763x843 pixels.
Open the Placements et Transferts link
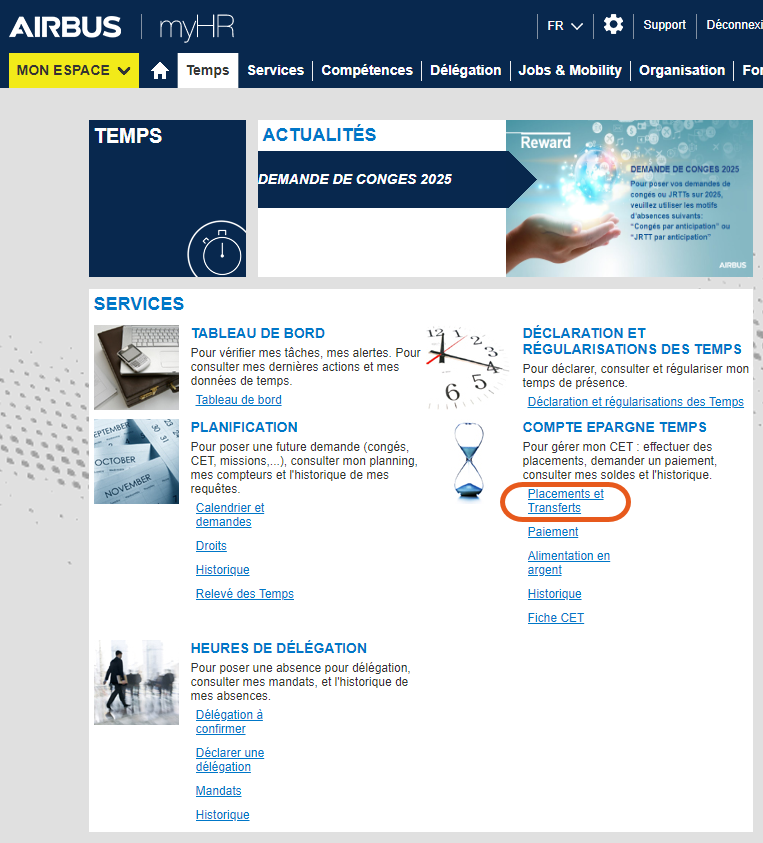click(566, 501)
